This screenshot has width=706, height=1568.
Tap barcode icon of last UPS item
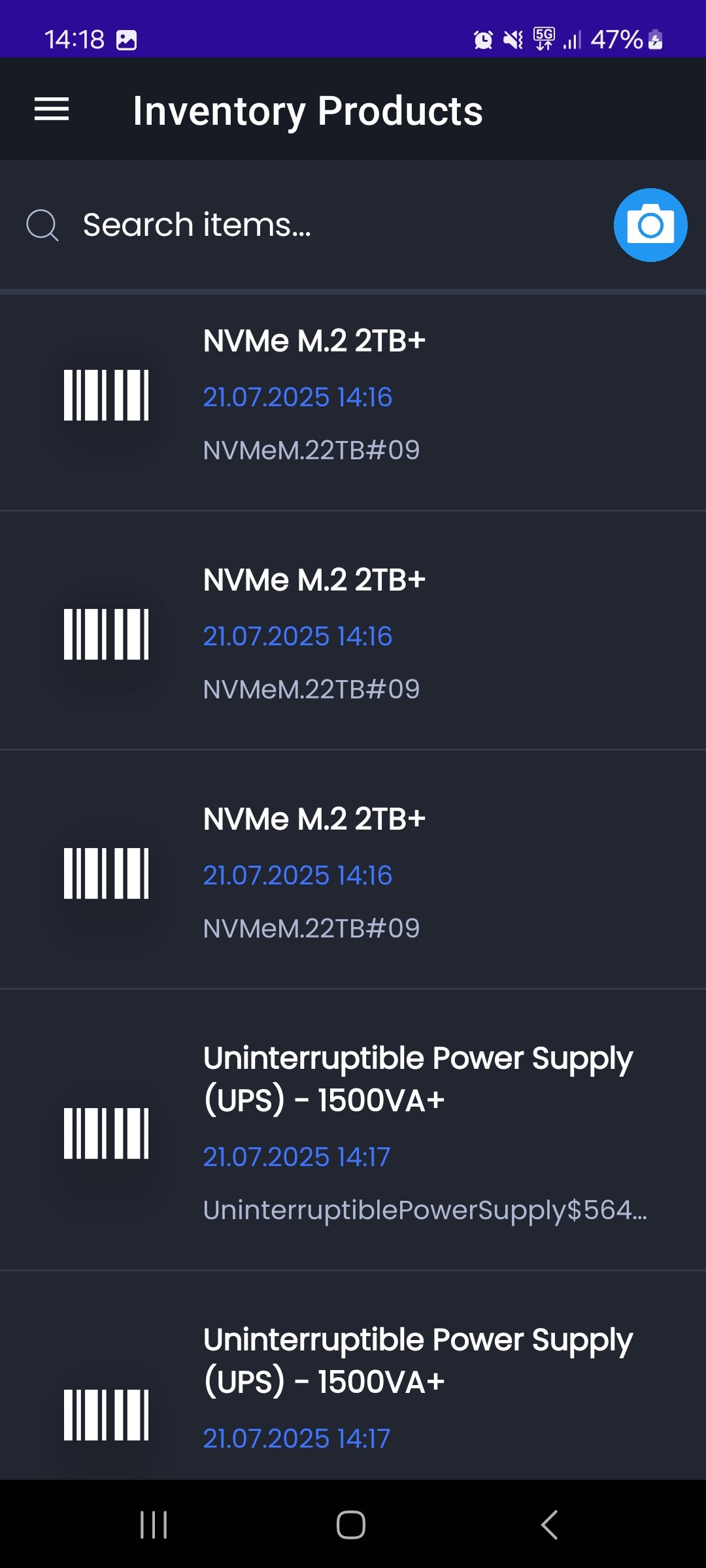pyautogui.click(x=106, y=1414)
